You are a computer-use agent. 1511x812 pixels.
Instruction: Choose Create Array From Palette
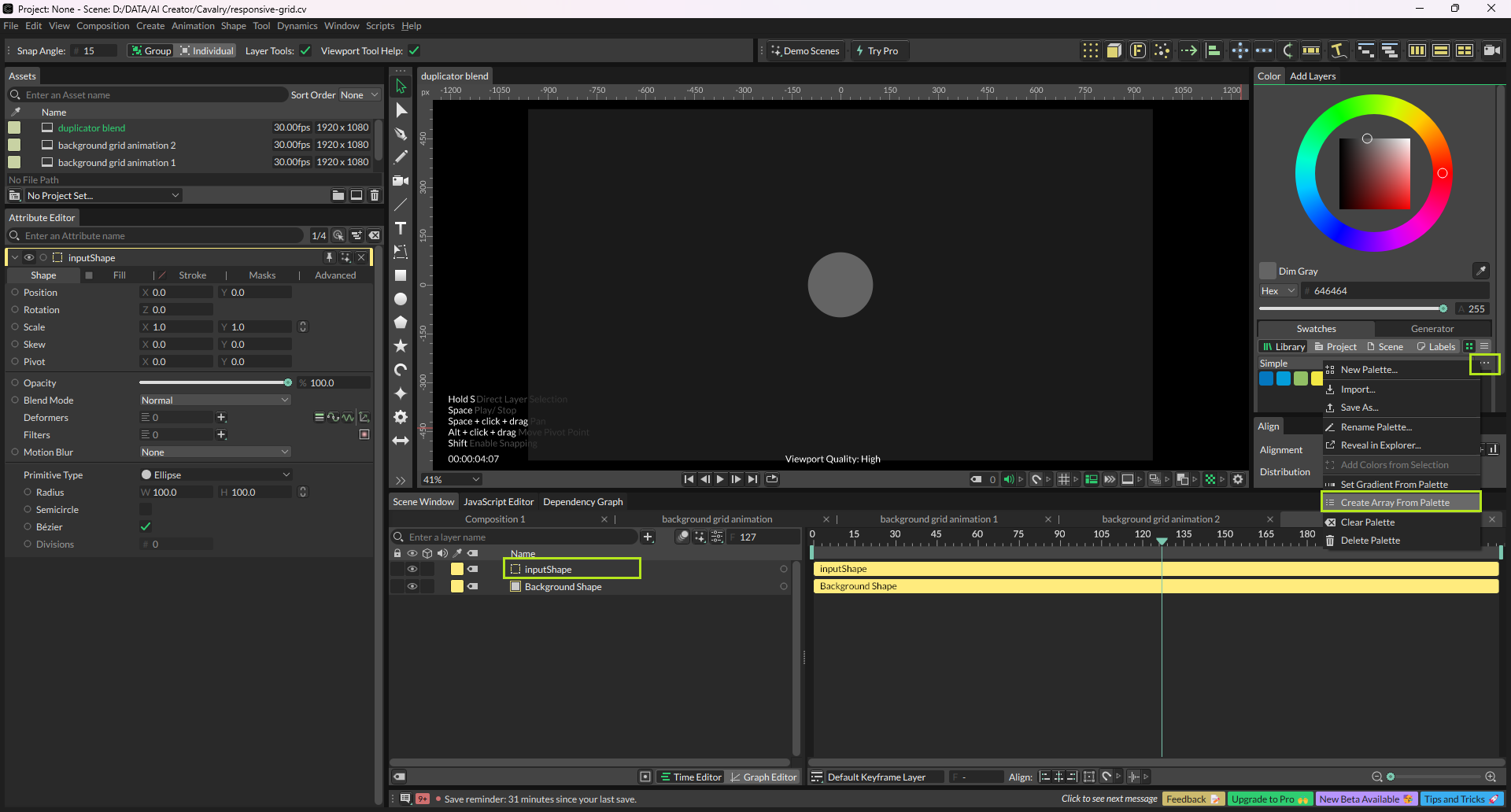coord(1395,502)
